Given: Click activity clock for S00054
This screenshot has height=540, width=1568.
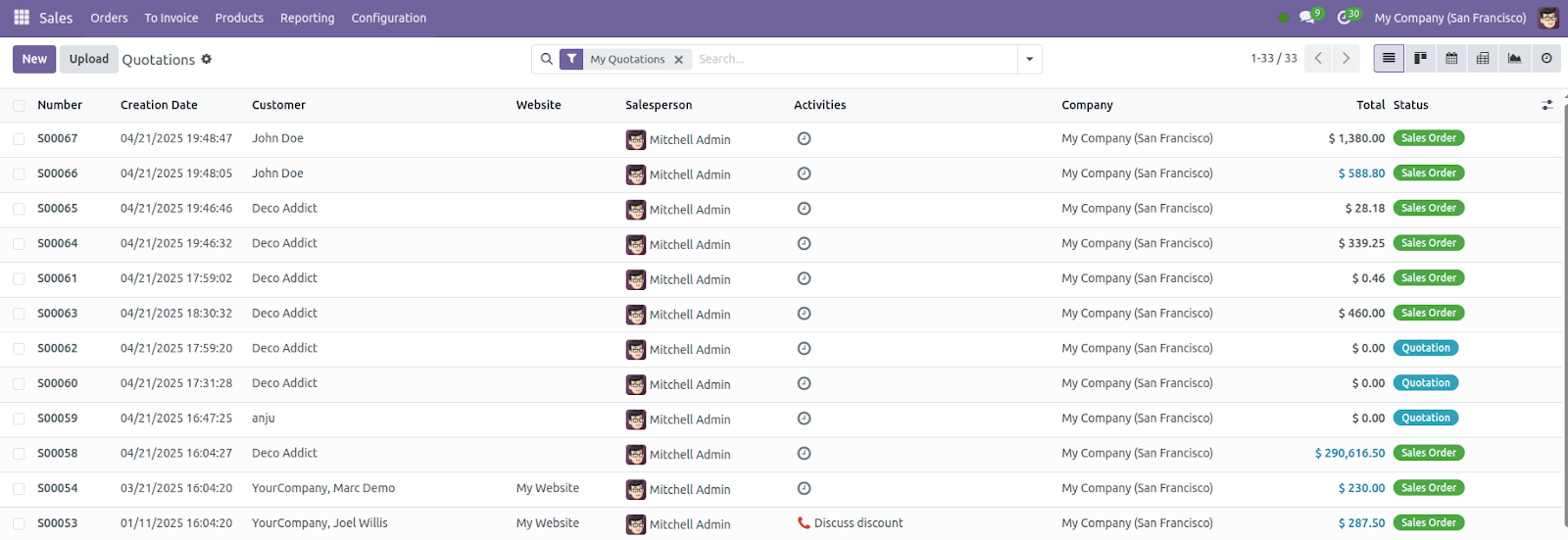Looking at the screenshot, I should (x=804, y=489).
